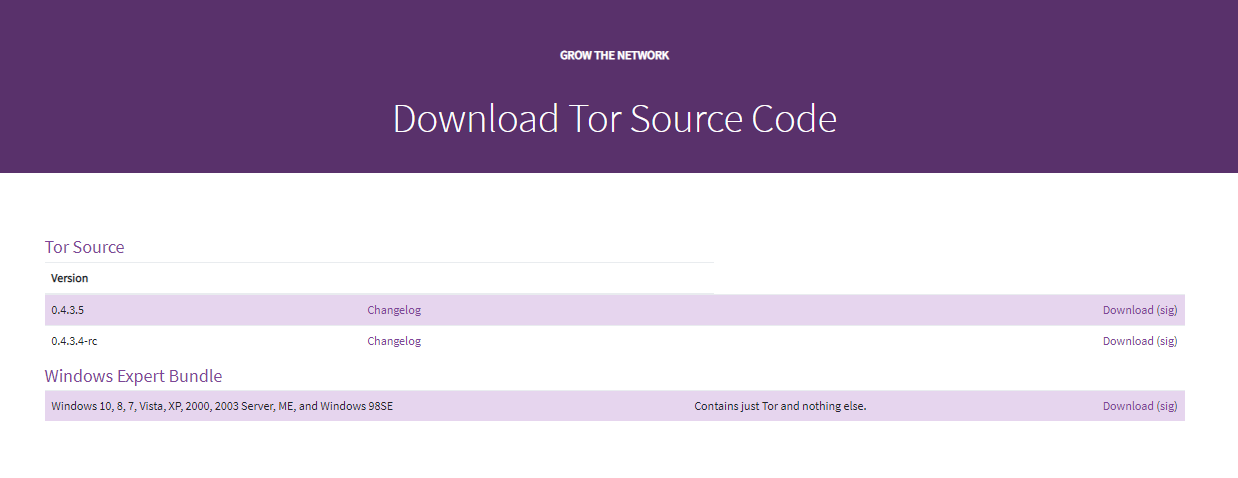The height and width of the screenshot is (478, 1238).
Task: Click the Version column header
Action: [70, 278]
